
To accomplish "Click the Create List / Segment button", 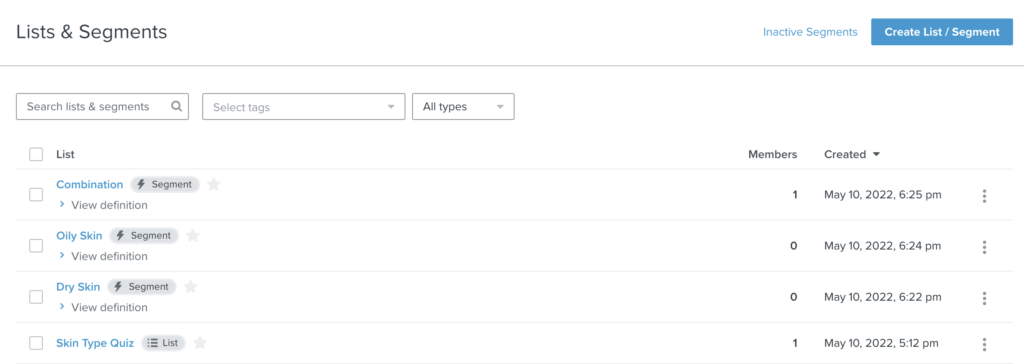I will coord(942,32).
